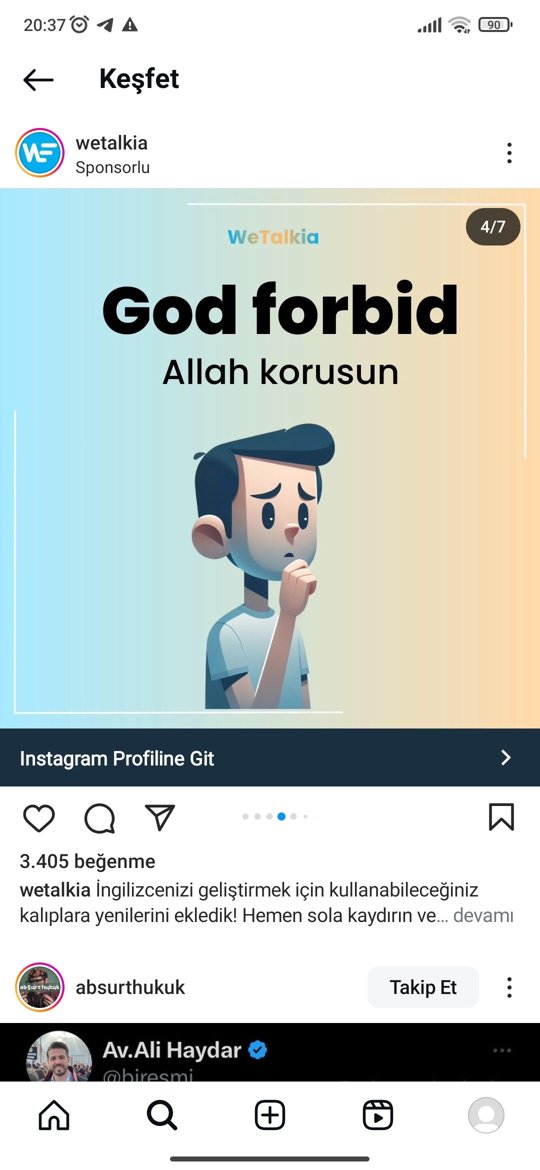This screenshot has width=540, height=1170.
Task: Go to the Home tab
Action: (54, 1116)
